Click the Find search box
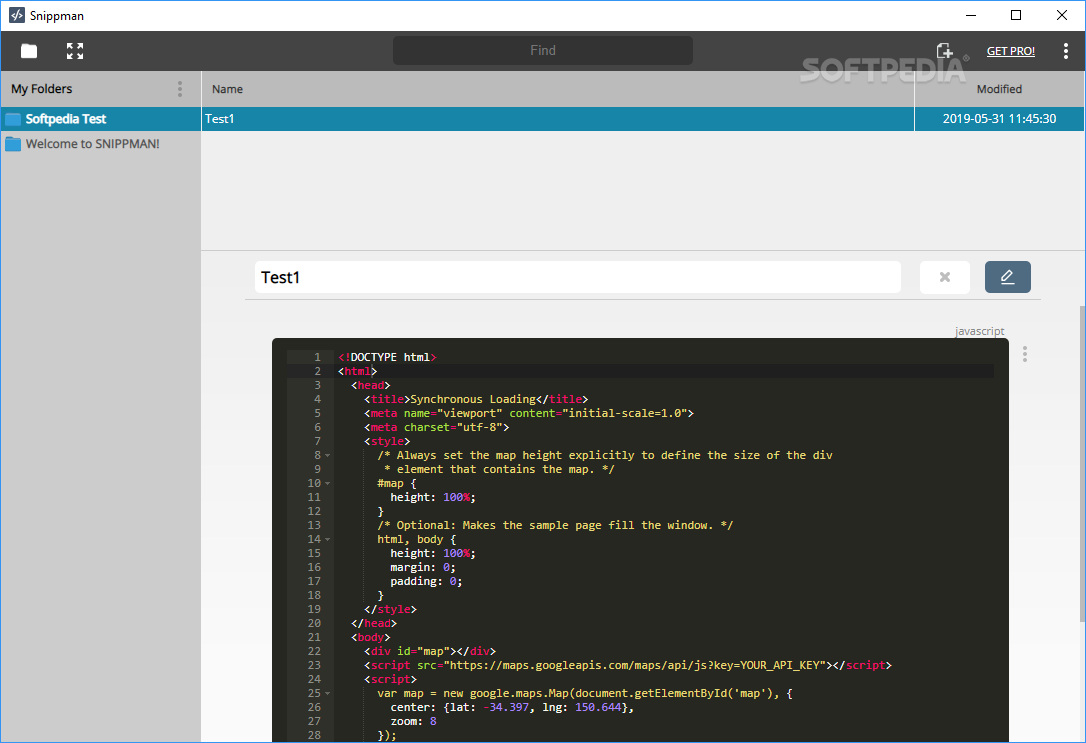 pos(542,51)
